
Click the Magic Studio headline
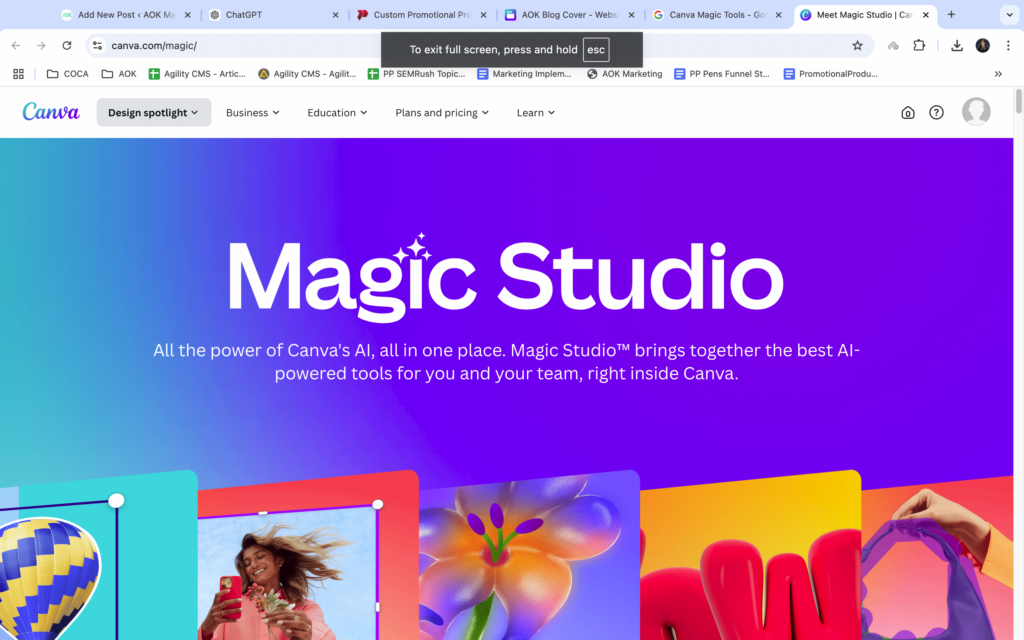point(505,278)
